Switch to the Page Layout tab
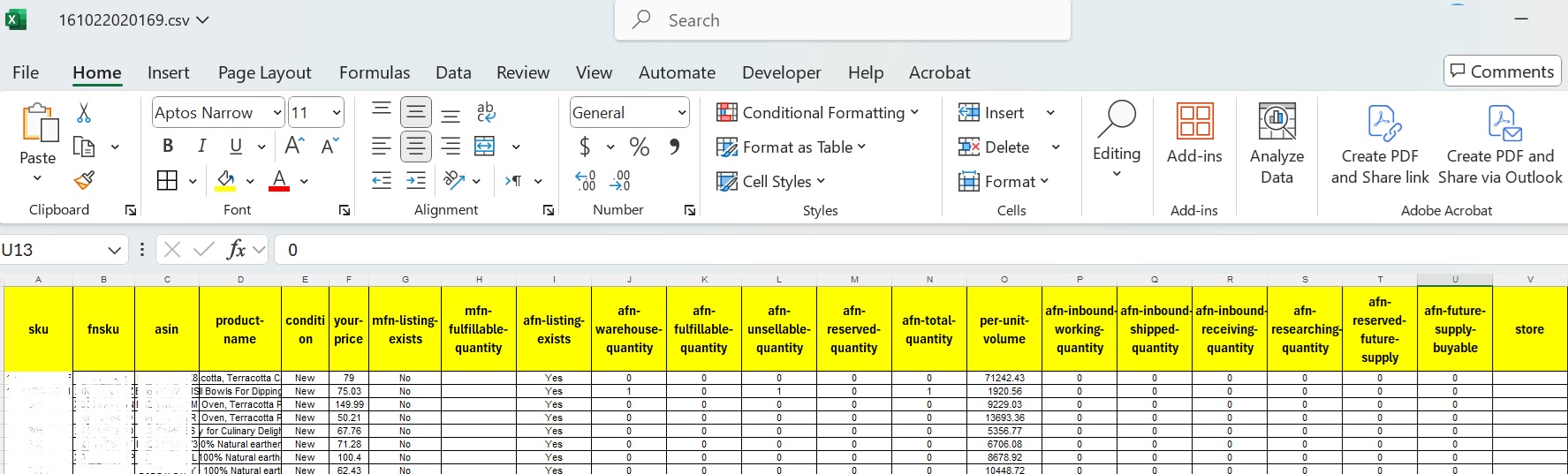The width and height of the screenshot is (1568, 474). pyautogui.click(x=264, y=72)
